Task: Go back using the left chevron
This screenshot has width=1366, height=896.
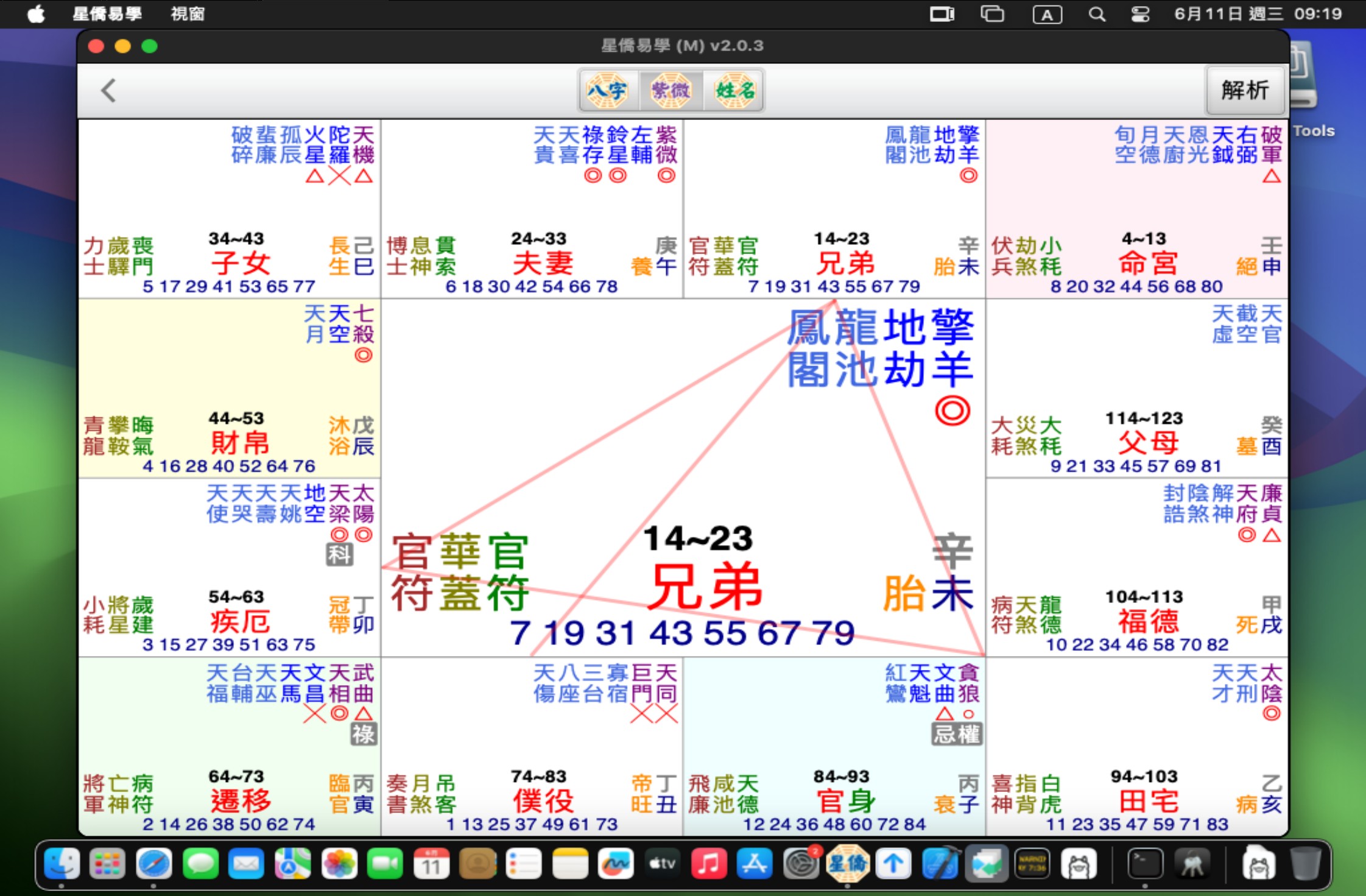Action: (108, 91)
